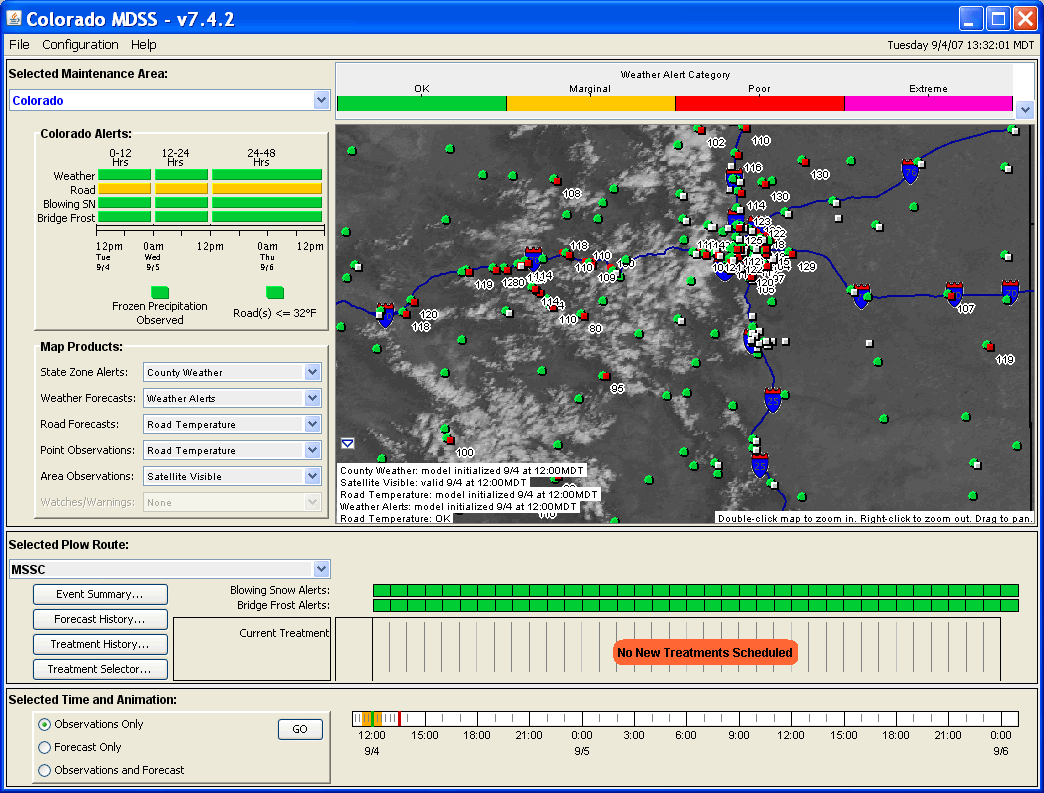Click the red Poor alert category swatch
This screenshot has height=793, width=1044.
click(759, 104)
